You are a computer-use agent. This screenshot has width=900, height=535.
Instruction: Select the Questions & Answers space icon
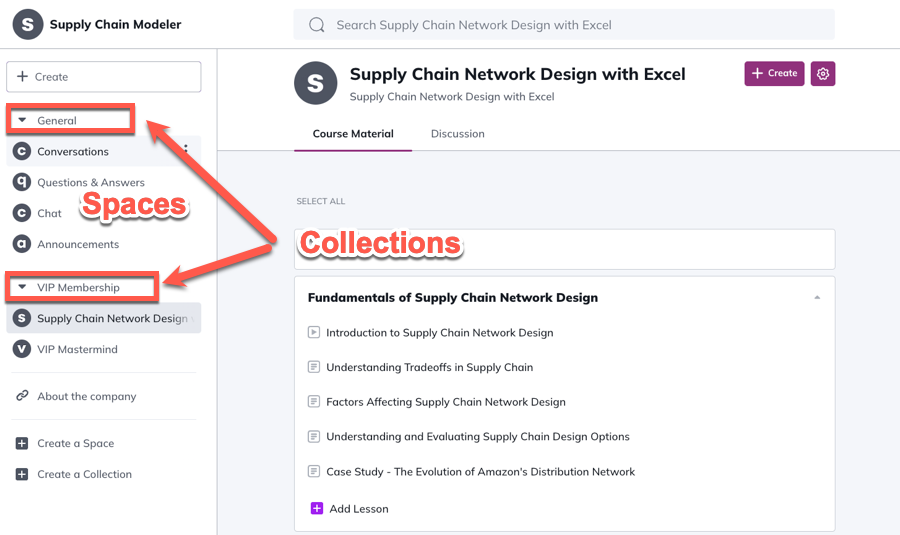22,182
